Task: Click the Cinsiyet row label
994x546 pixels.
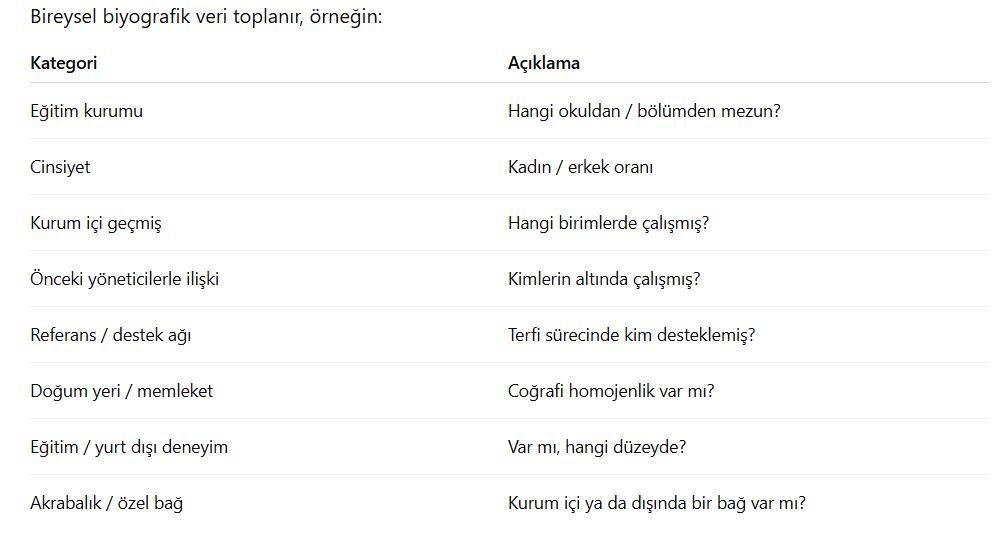Action: point(60,167)
